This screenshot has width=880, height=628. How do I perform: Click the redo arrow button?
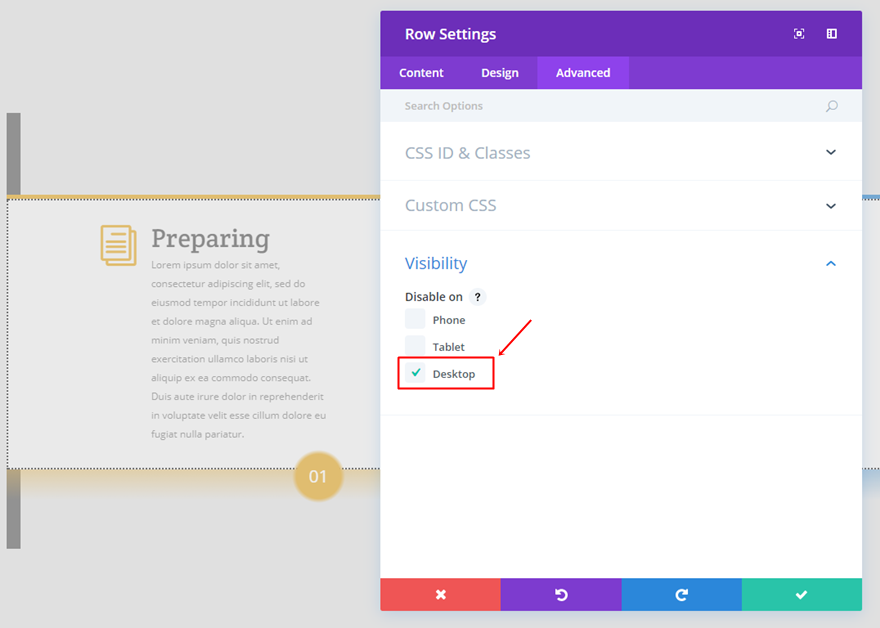tap(681, 594)
